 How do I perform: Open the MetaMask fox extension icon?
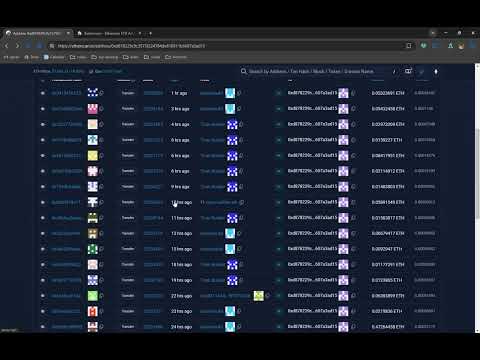[461, 46]
